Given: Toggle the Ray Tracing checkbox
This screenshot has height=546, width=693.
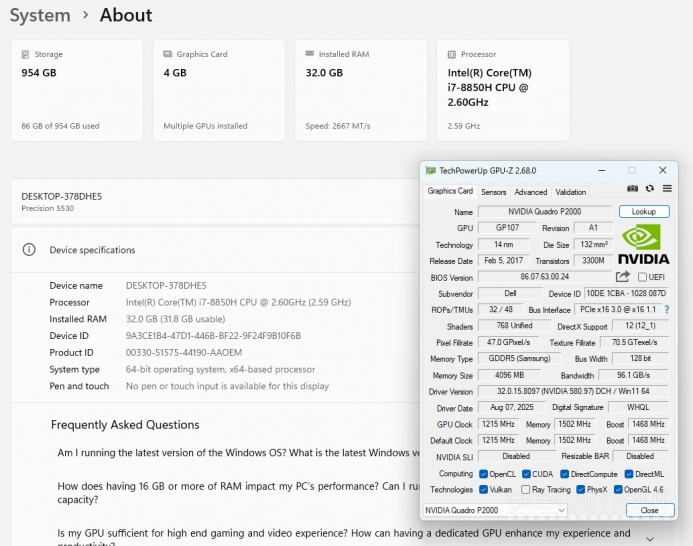Looking at the screenshot, I should (x=525, y=489).
